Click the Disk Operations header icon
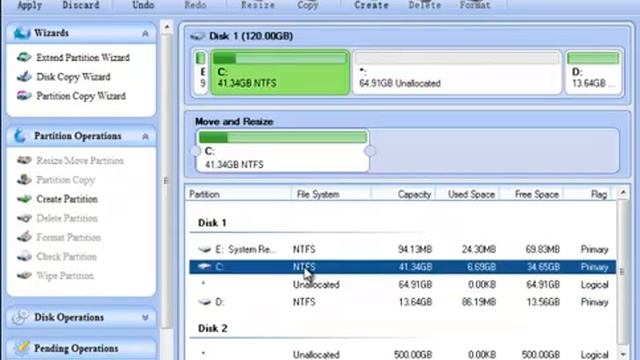The width and height of the screenshot is (640, 360). 20,317
